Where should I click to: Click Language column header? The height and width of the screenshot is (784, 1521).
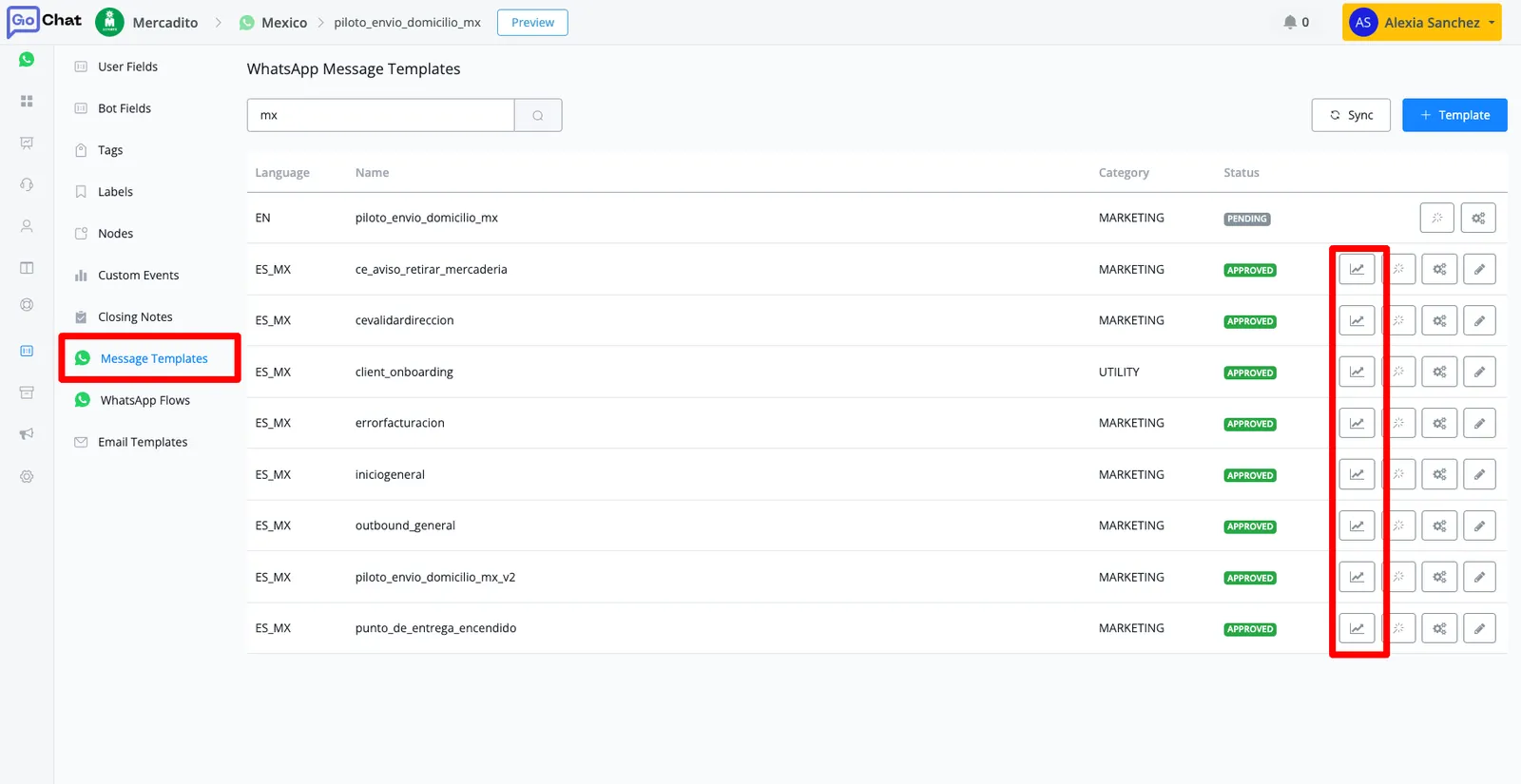point(282,173)
